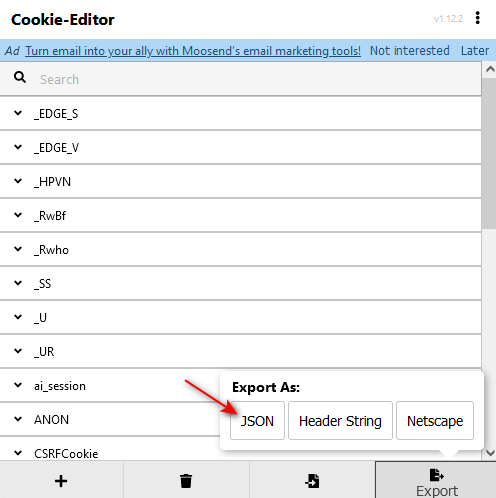Image resolution: width=496 pixels, height=498 pixels.
Task: Delete all cookies with trash icon
Action: pos(186,481)
